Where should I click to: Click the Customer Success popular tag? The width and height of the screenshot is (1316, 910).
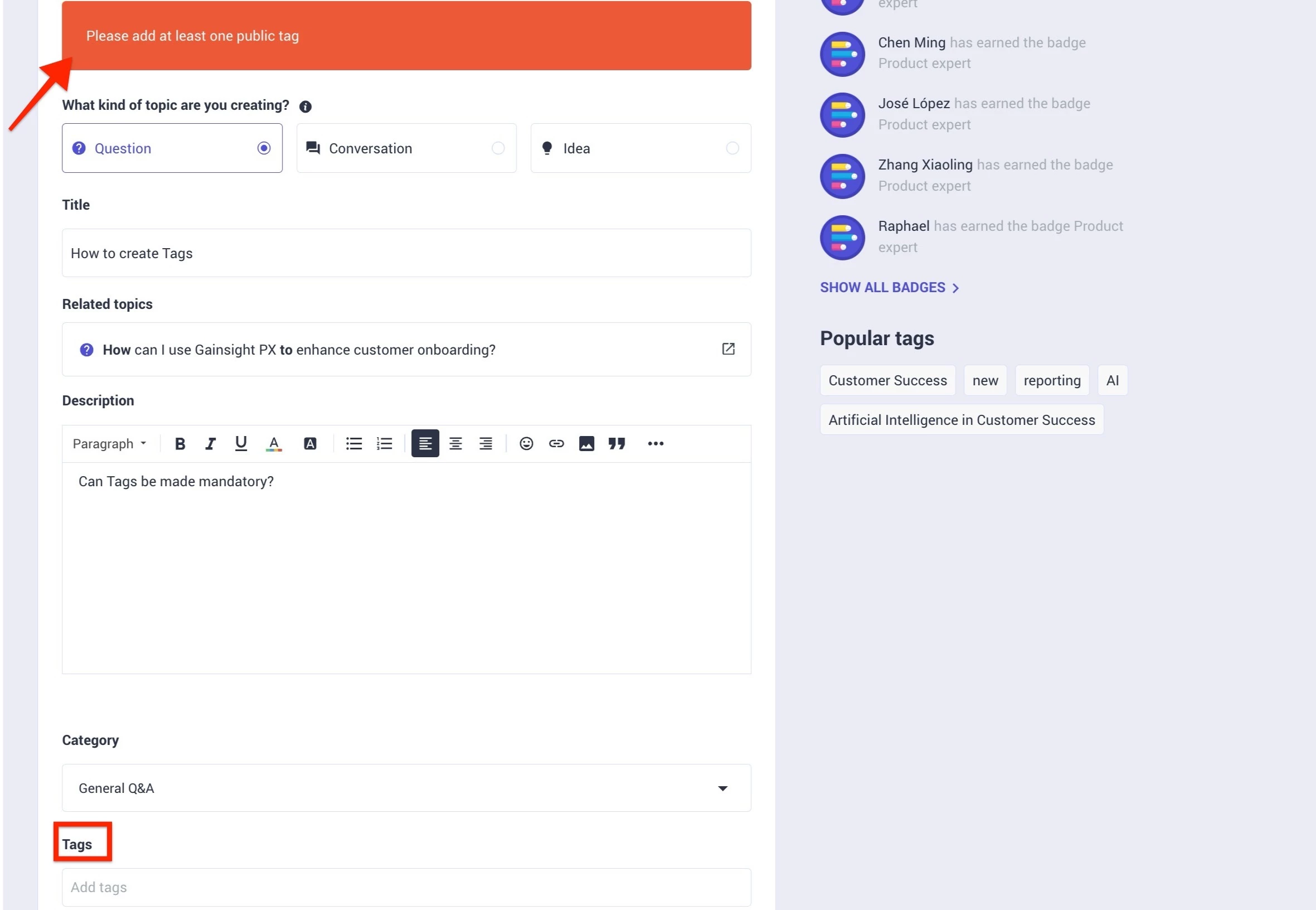pyautogui.click(x=887, y=380)
